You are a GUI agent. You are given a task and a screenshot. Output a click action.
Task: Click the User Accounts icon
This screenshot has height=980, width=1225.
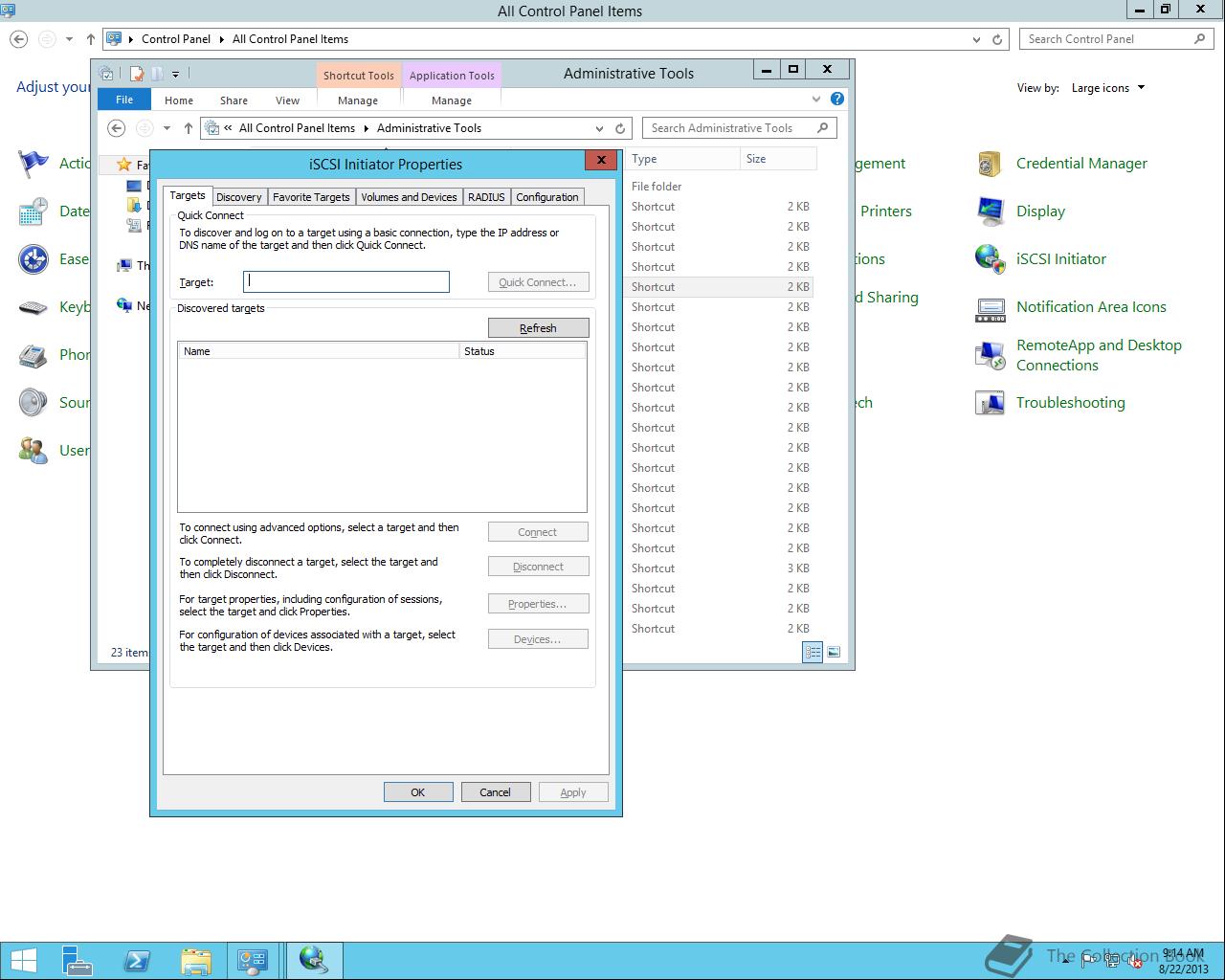tap(33, 451)
